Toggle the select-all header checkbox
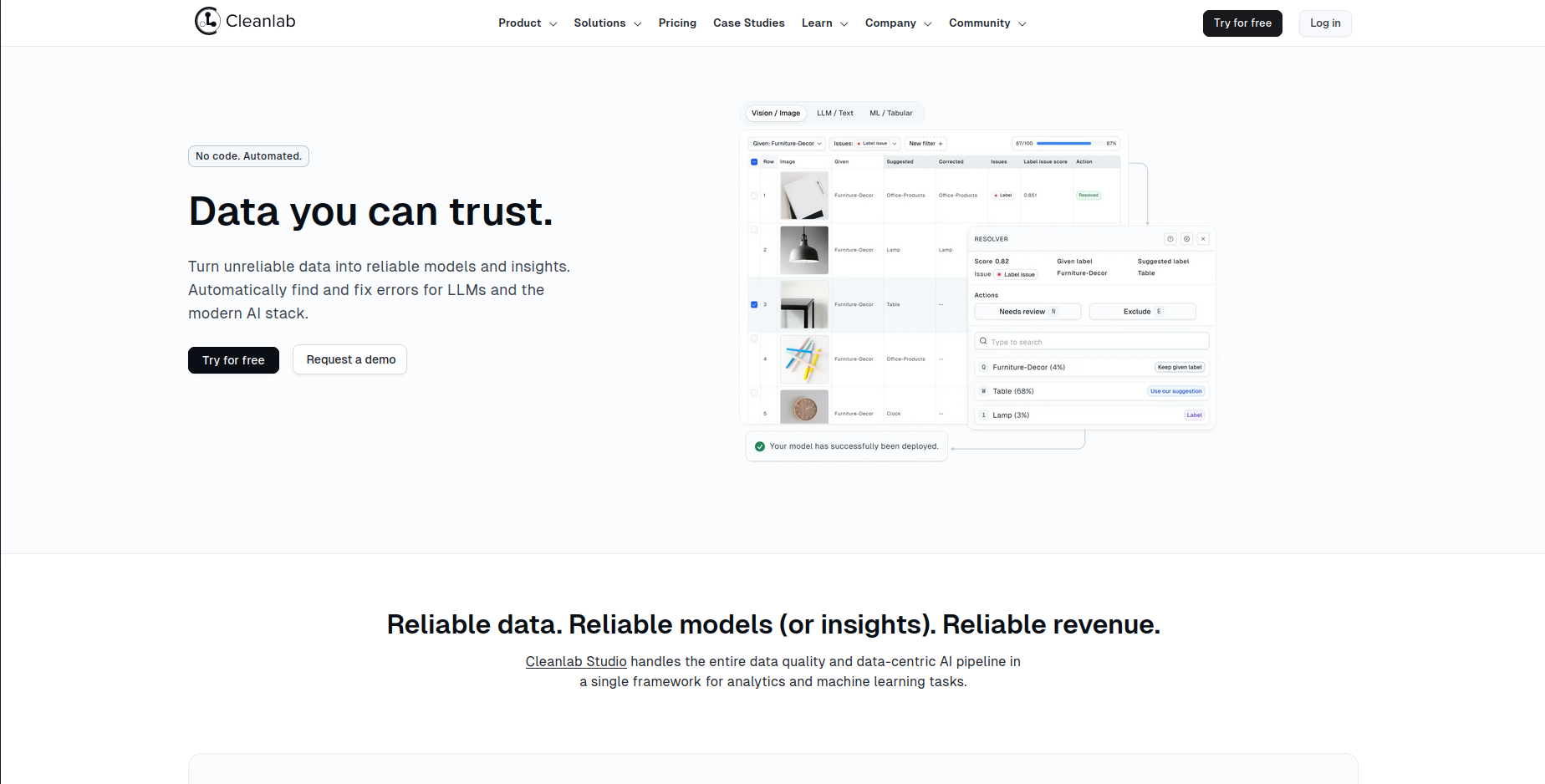Screen dimensions: 1545x784 [754, 162]
